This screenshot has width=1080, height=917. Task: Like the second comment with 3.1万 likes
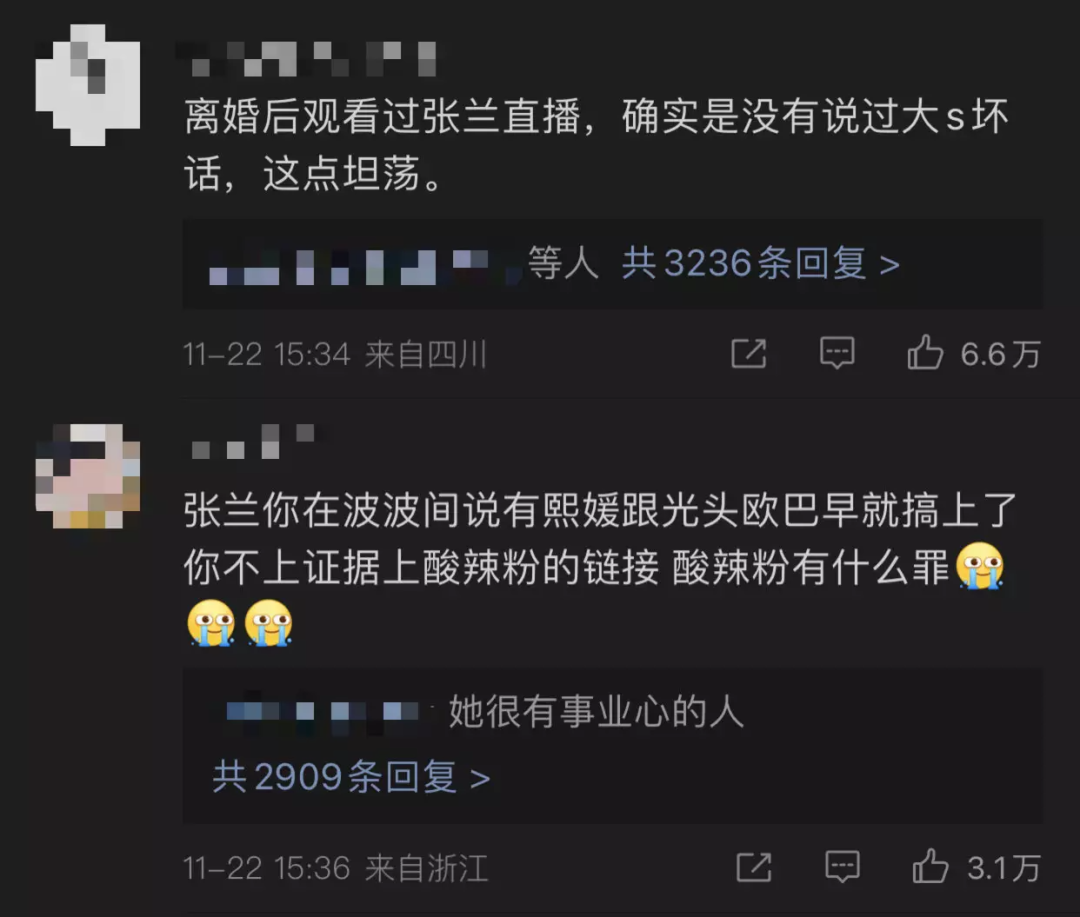point(931,866)
